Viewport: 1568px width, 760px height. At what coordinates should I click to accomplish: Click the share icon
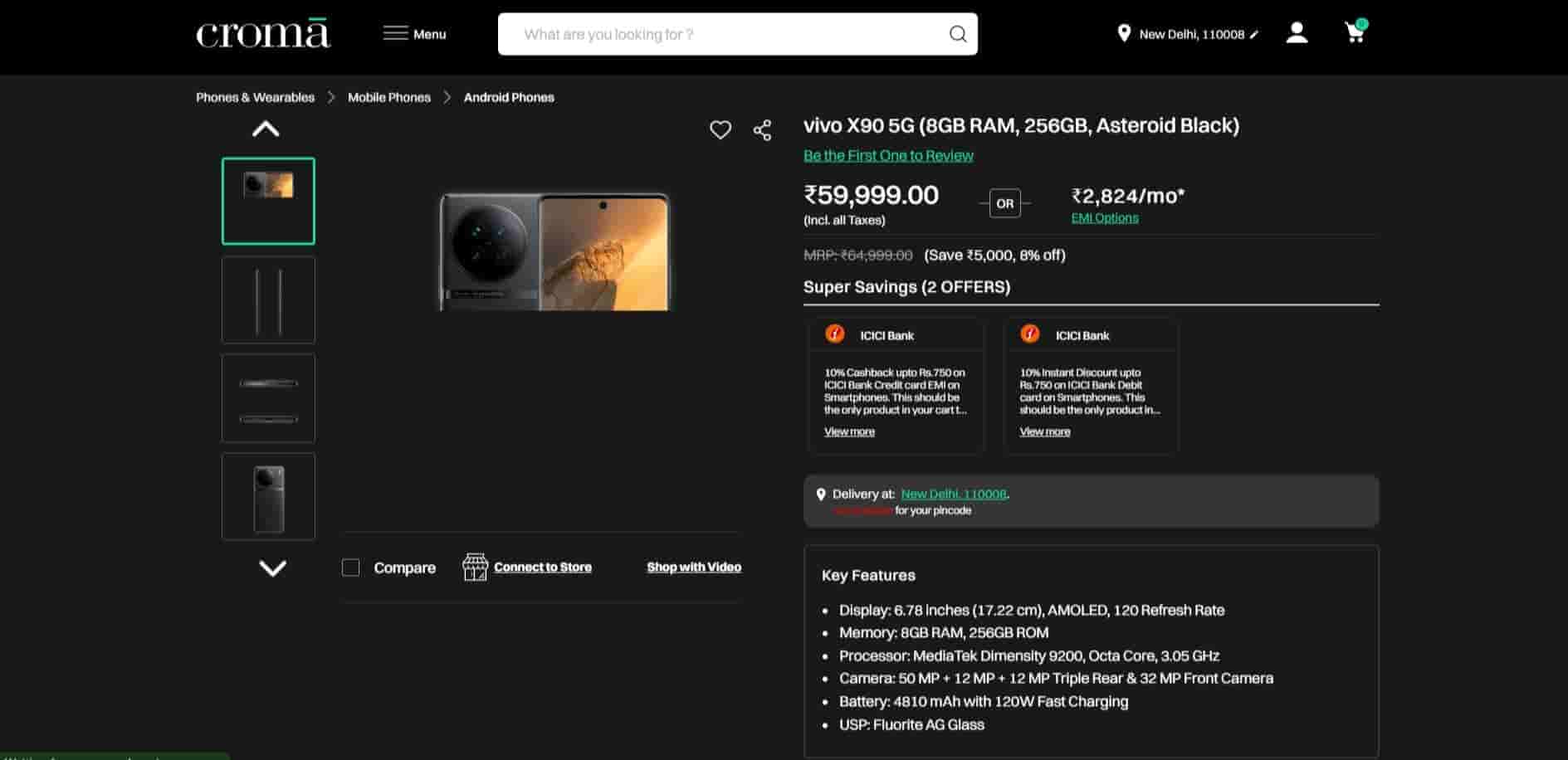[762, 130]
